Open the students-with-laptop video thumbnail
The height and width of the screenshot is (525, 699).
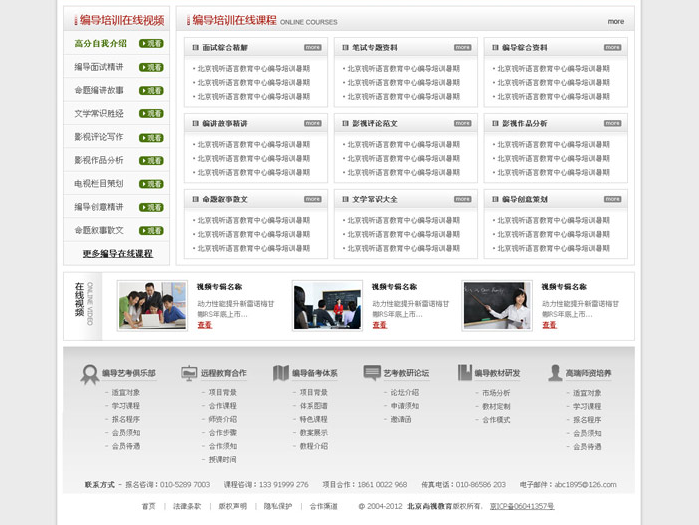[152, 305]
